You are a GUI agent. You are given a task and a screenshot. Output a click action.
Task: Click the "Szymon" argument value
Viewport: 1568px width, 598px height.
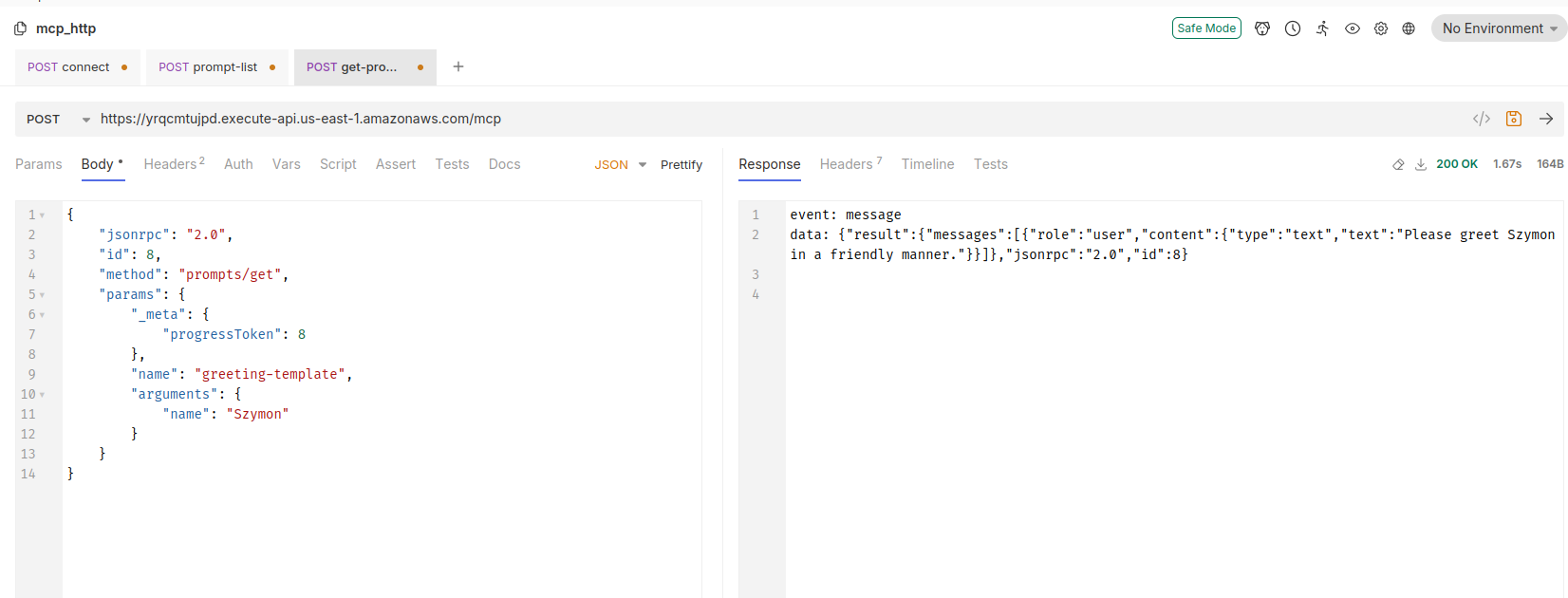click(x=257, y=415)
